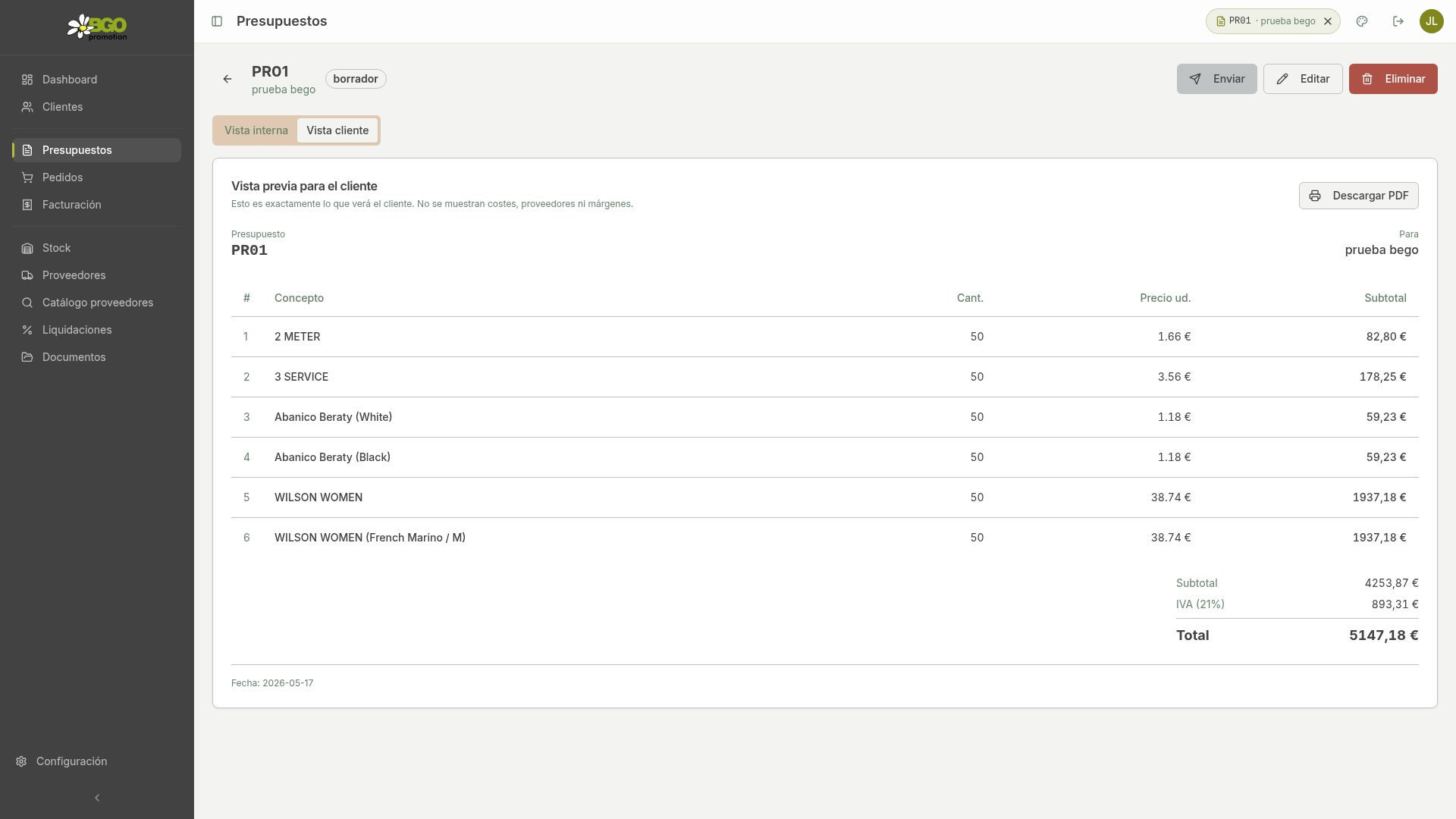1456x819 pixels.
Task: Toggle the sidebar panel icon
Action: (x=217, y=21)
